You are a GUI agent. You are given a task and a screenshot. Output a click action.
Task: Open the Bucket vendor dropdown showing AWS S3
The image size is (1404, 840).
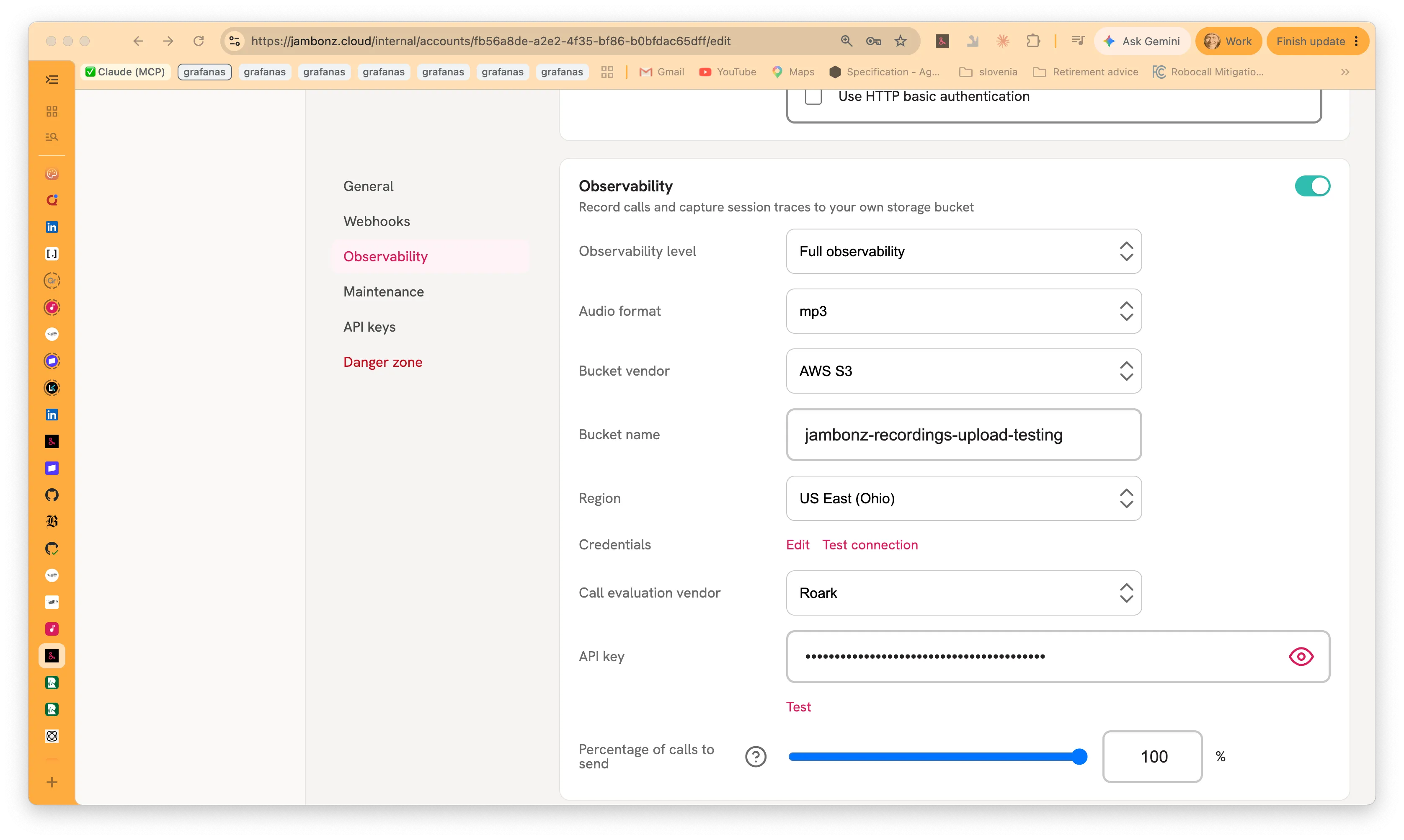click(963, 371)
